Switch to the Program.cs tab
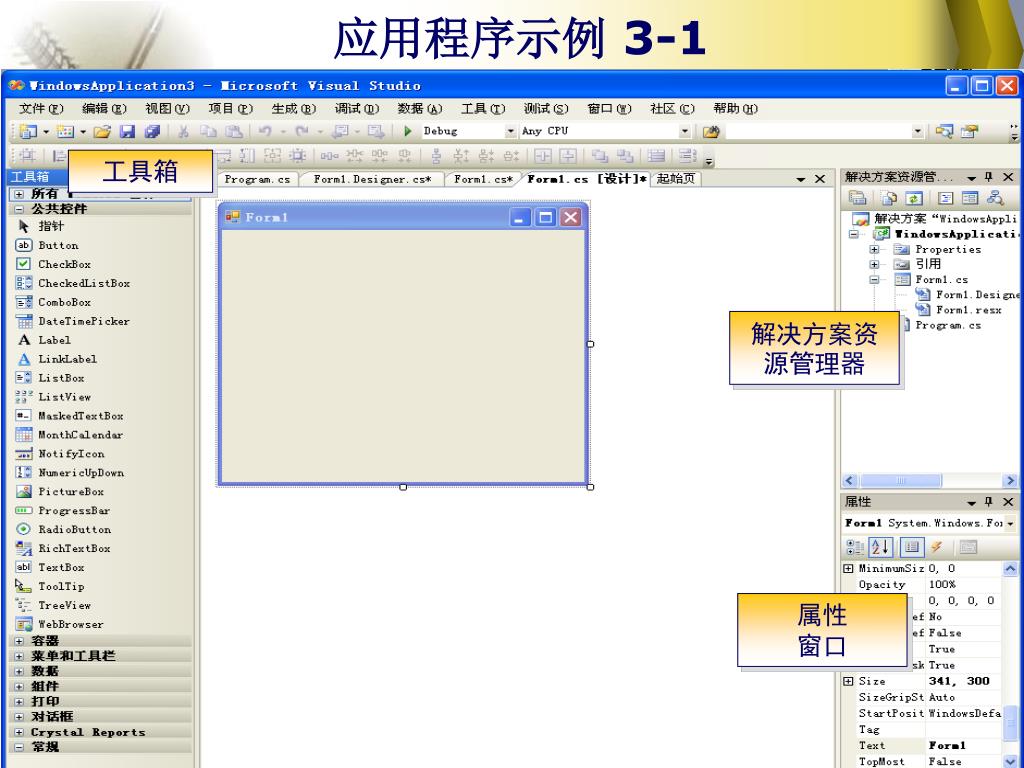The image size is (1024, 768). click(x=257, y=179)
